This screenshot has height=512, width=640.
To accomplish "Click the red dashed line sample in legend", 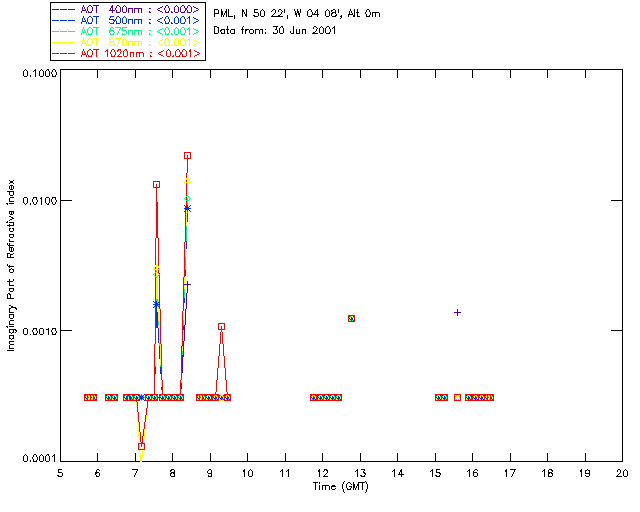I will tap(64, 53).
